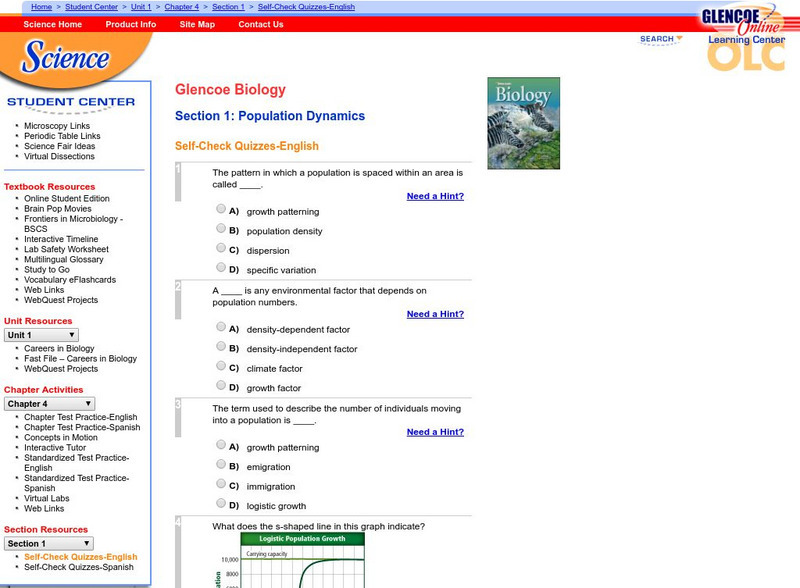Open Brain Pop Movies
Screen dimensions: 800x588
click(x=58, y=208)
